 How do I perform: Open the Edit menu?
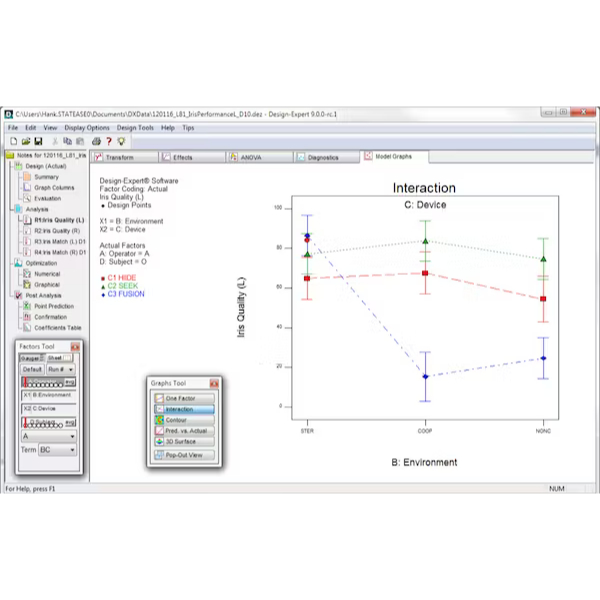(31, 128)
